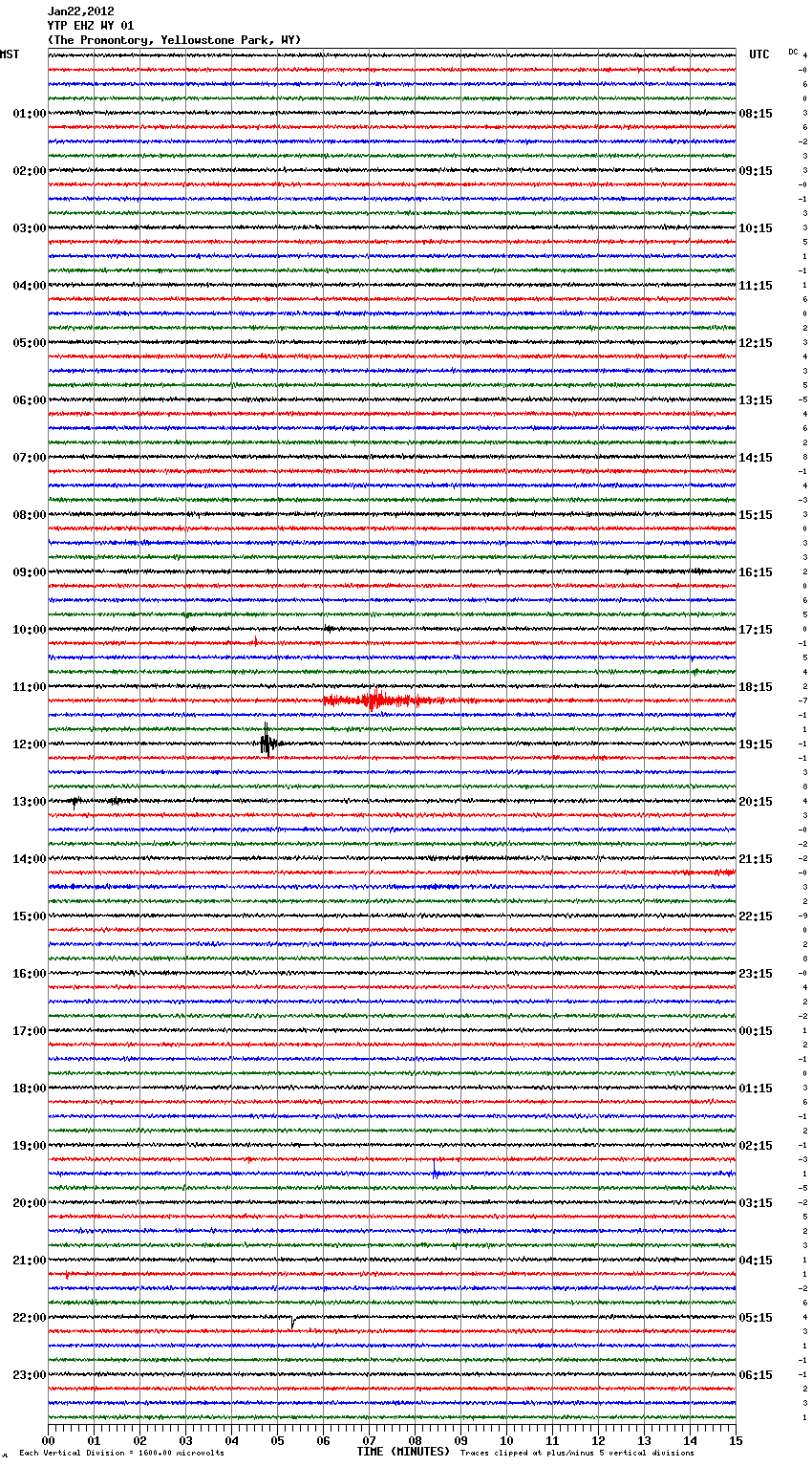Click the vertical division 1600.00 microvolts note

[122, 1453]
